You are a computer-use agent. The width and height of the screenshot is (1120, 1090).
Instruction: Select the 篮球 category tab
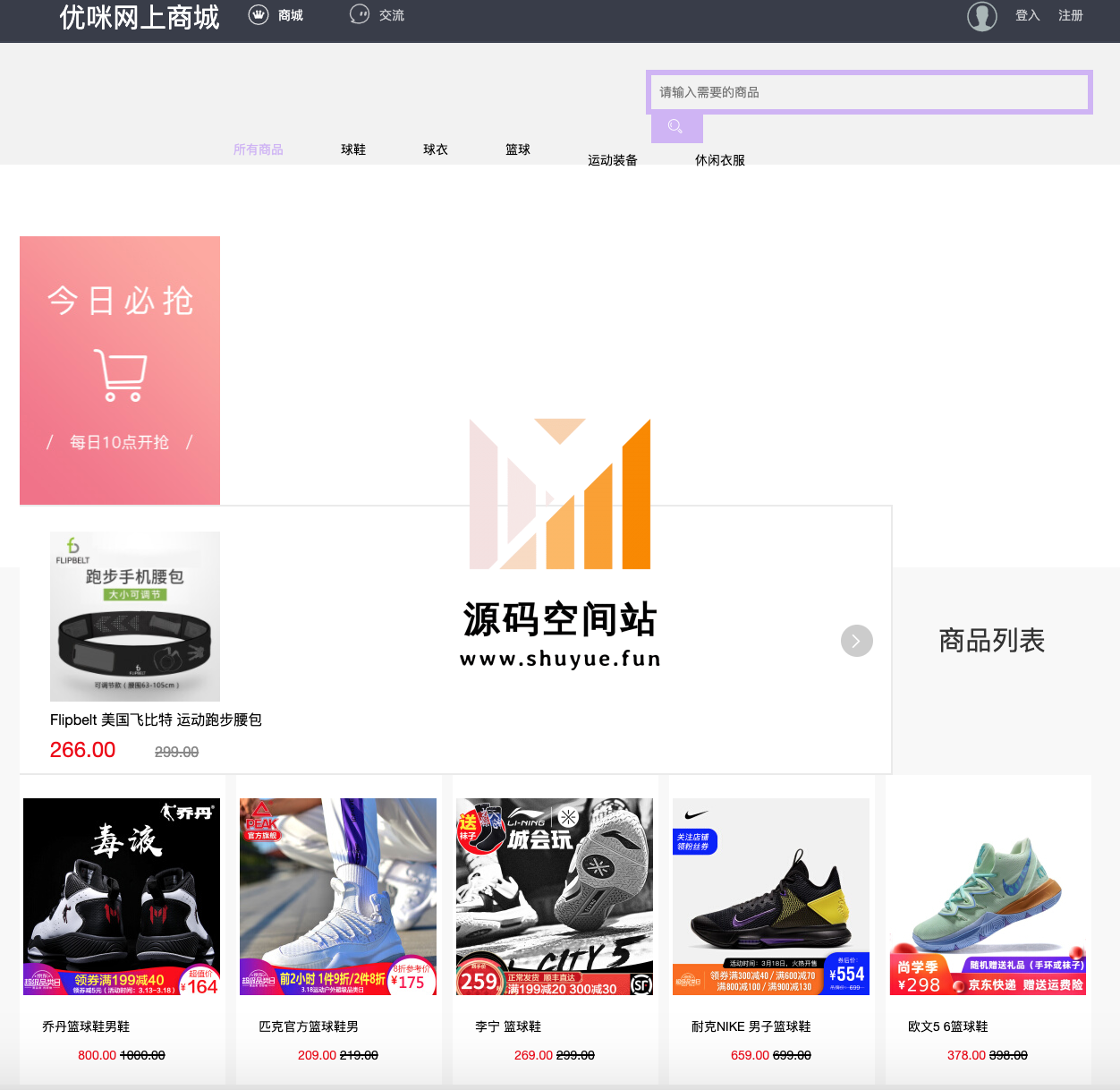click(518, 149)
